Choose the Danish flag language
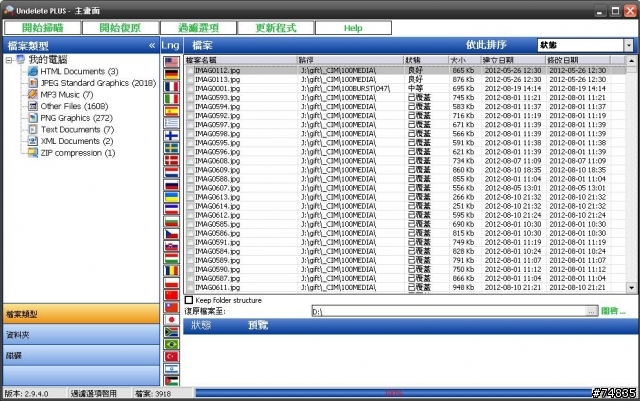Screen dimensions: 640x401 [171, 160]
